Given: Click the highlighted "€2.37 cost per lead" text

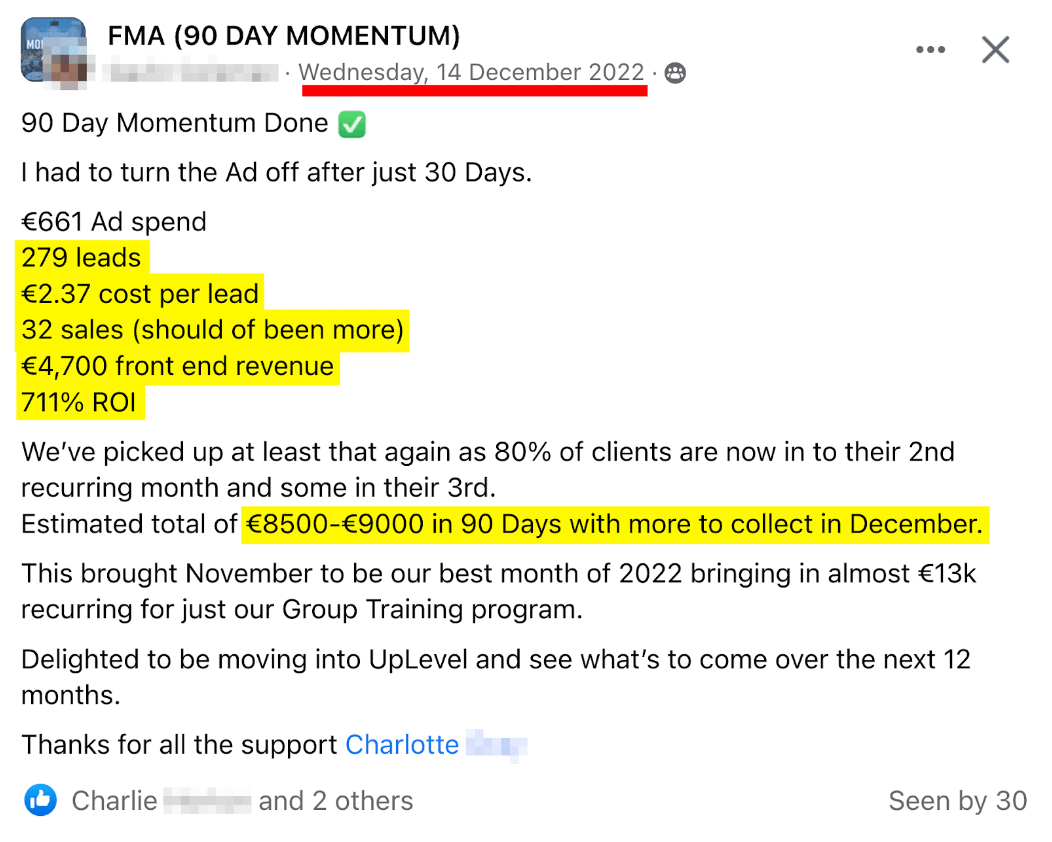Looking at the screenshot, I should (x=140, y=294).
